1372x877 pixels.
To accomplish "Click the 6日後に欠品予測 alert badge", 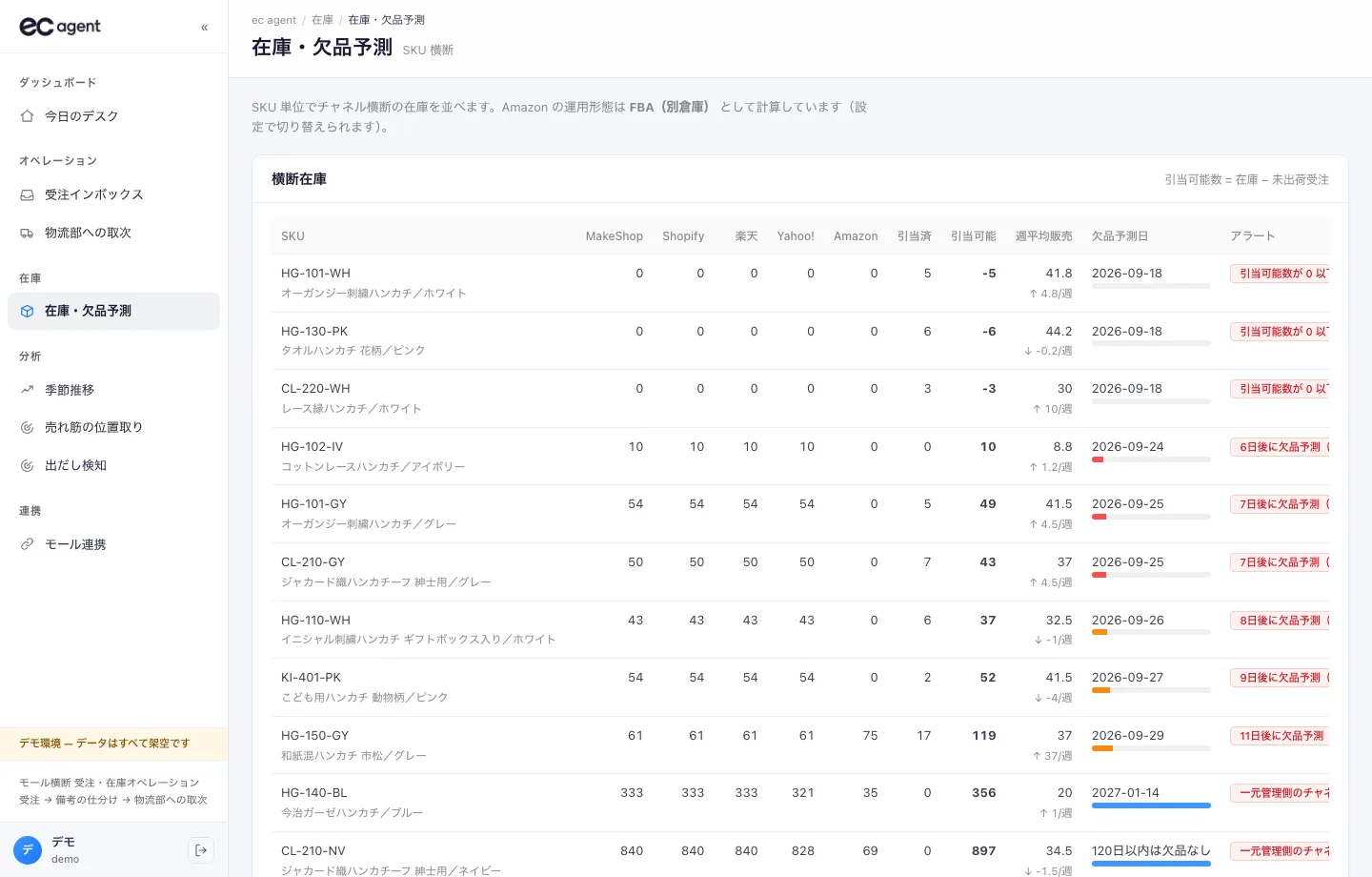I will click(1280, 447).
